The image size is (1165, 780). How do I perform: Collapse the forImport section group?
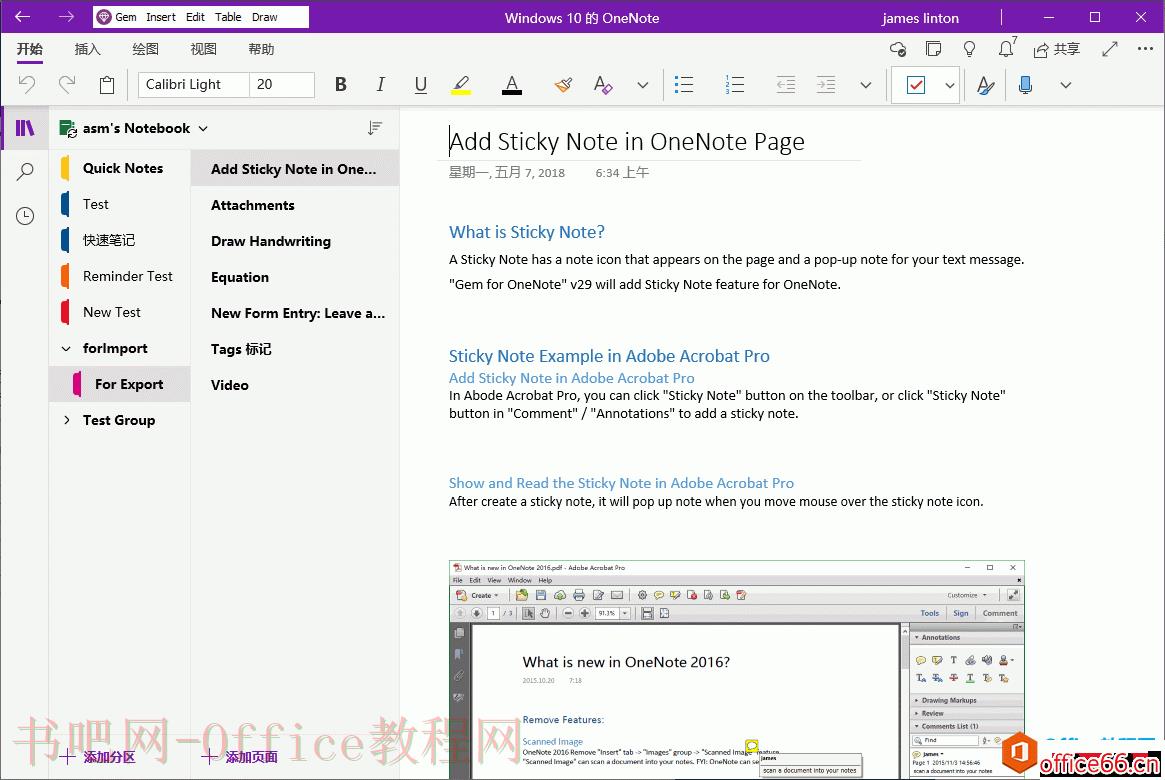coord(66,348)
